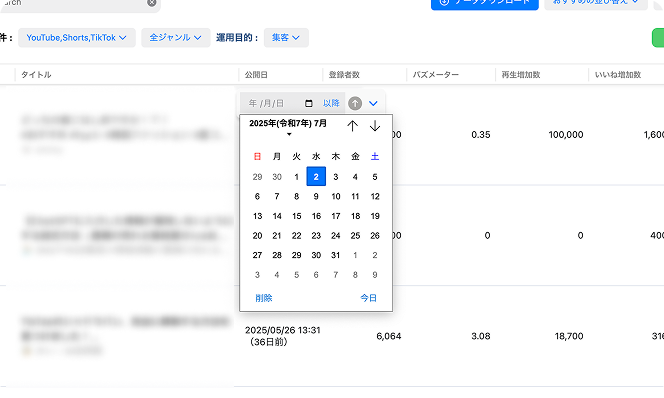664x398 pixels.
Task: Pick July 13 in the calendar
Action: click(x=257, y=216)
